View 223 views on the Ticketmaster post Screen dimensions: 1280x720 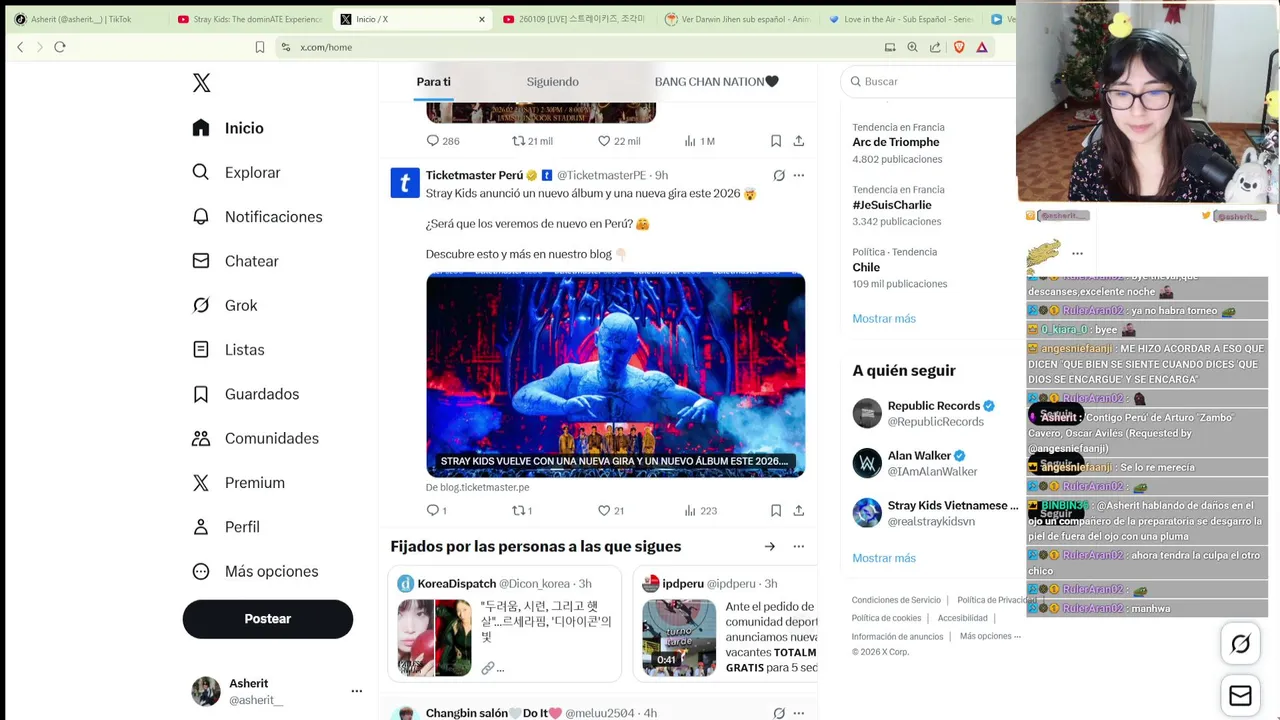700,510
